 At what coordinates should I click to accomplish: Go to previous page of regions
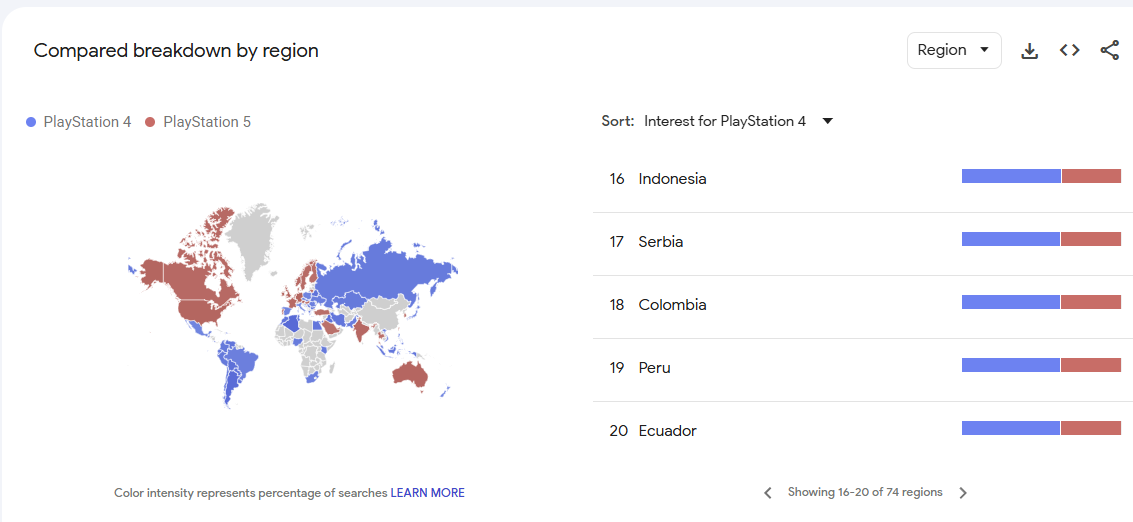[x=768, y=493]
